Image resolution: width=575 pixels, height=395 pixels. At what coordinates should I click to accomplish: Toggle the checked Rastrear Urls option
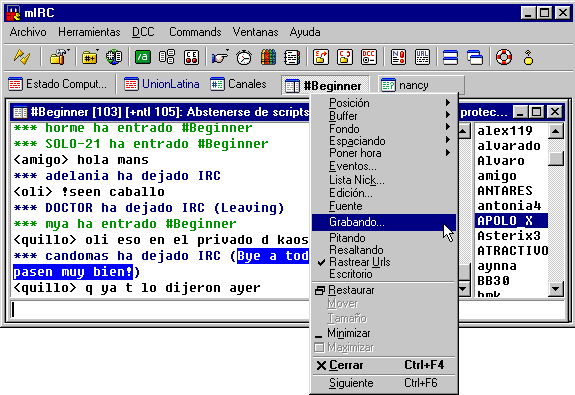pos(384,262)
